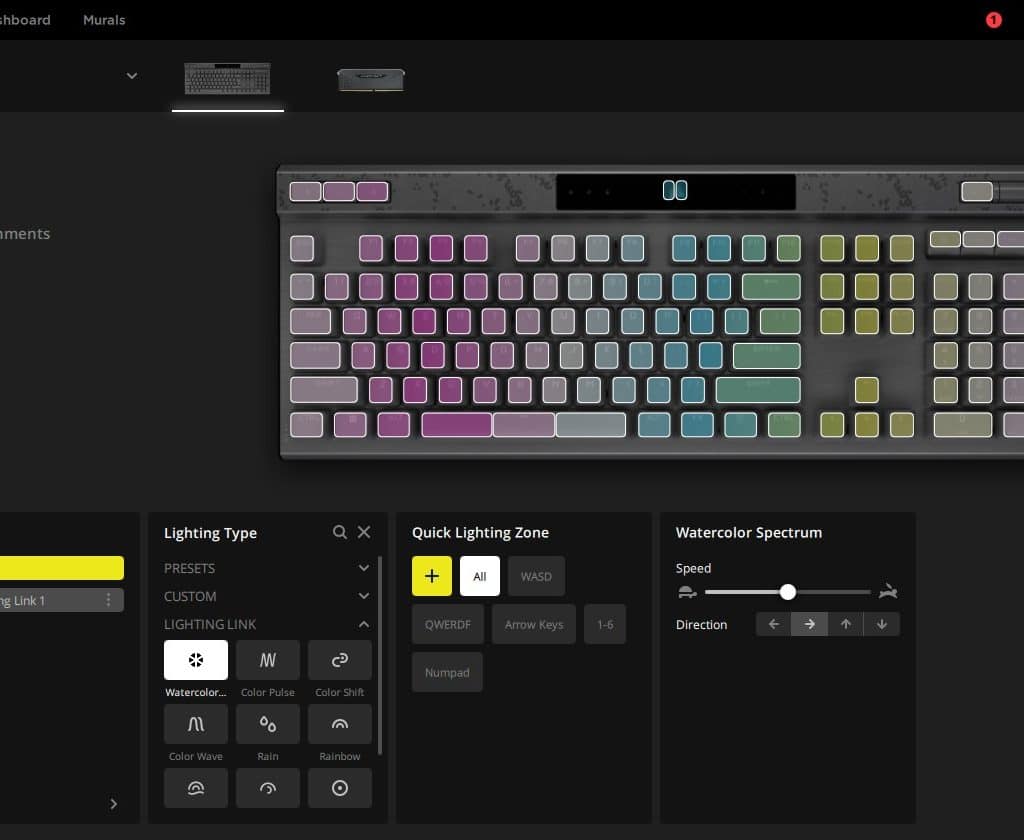Select the Watercolor Spectrum lighting effect
The height and width of the screenshot is (840, 1024).
click(x=196, y=660)
